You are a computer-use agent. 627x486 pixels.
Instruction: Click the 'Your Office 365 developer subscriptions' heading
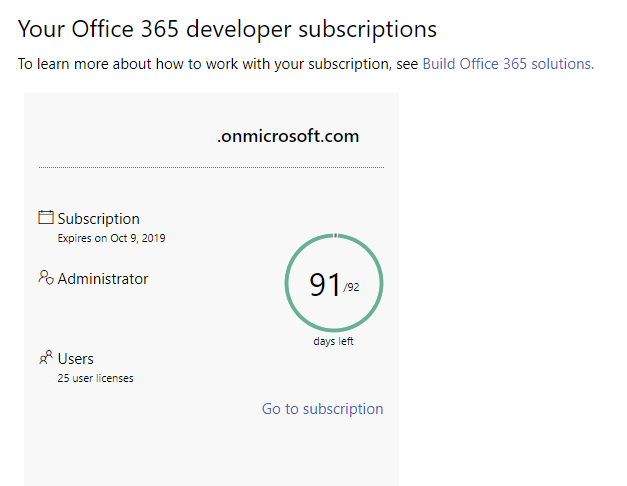tap(227, 29)
